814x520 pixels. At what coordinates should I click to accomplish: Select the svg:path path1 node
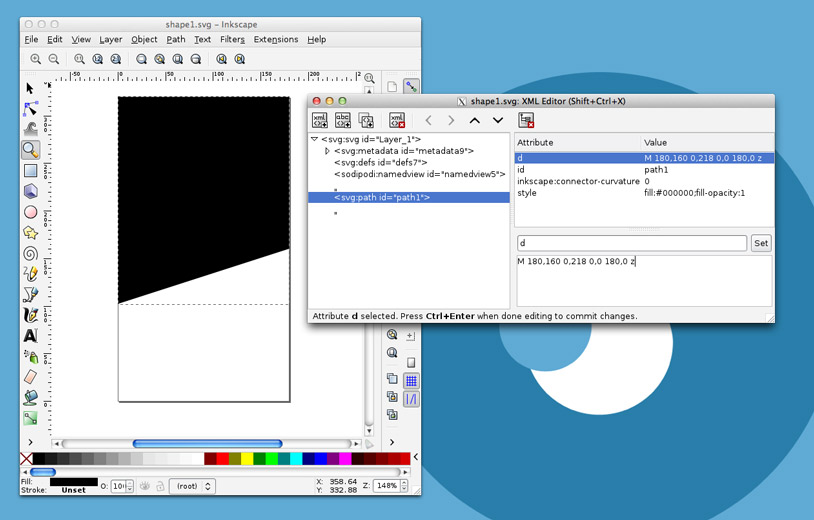point(409,197)
